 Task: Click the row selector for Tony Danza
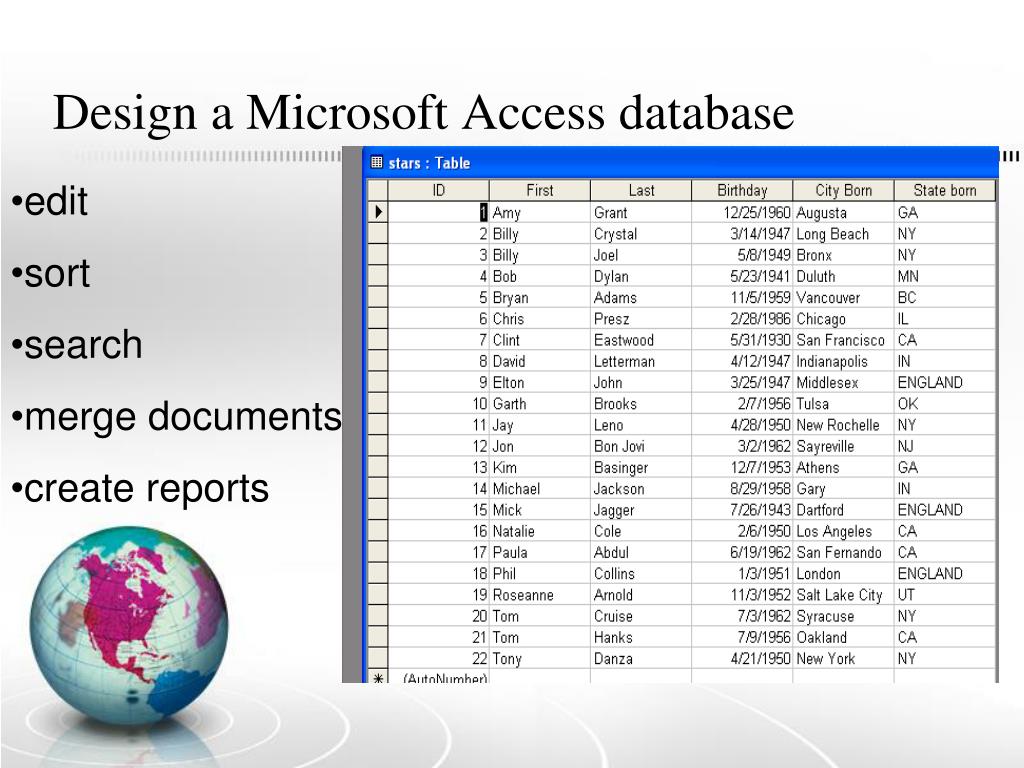[378, 658]
